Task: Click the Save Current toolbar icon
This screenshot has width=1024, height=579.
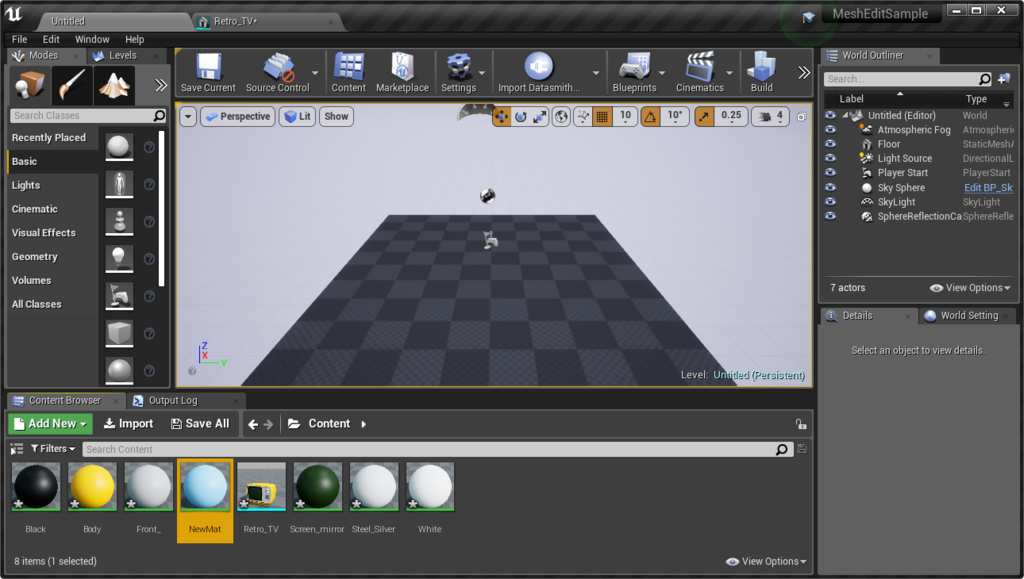Action: pos(208,68)
